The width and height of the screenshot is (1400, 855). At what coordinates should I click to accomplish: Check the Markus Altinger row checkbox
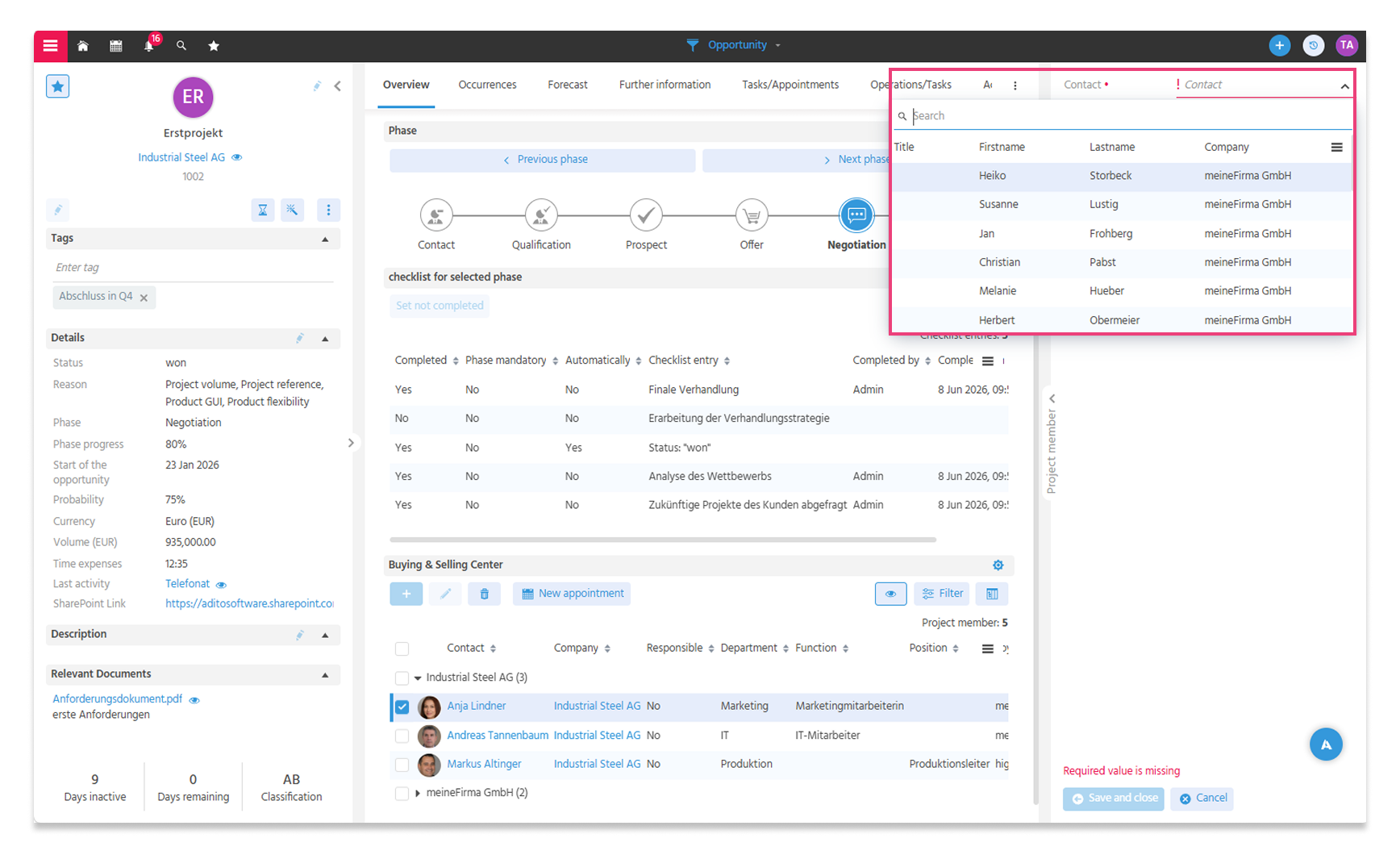click(402, 765)
